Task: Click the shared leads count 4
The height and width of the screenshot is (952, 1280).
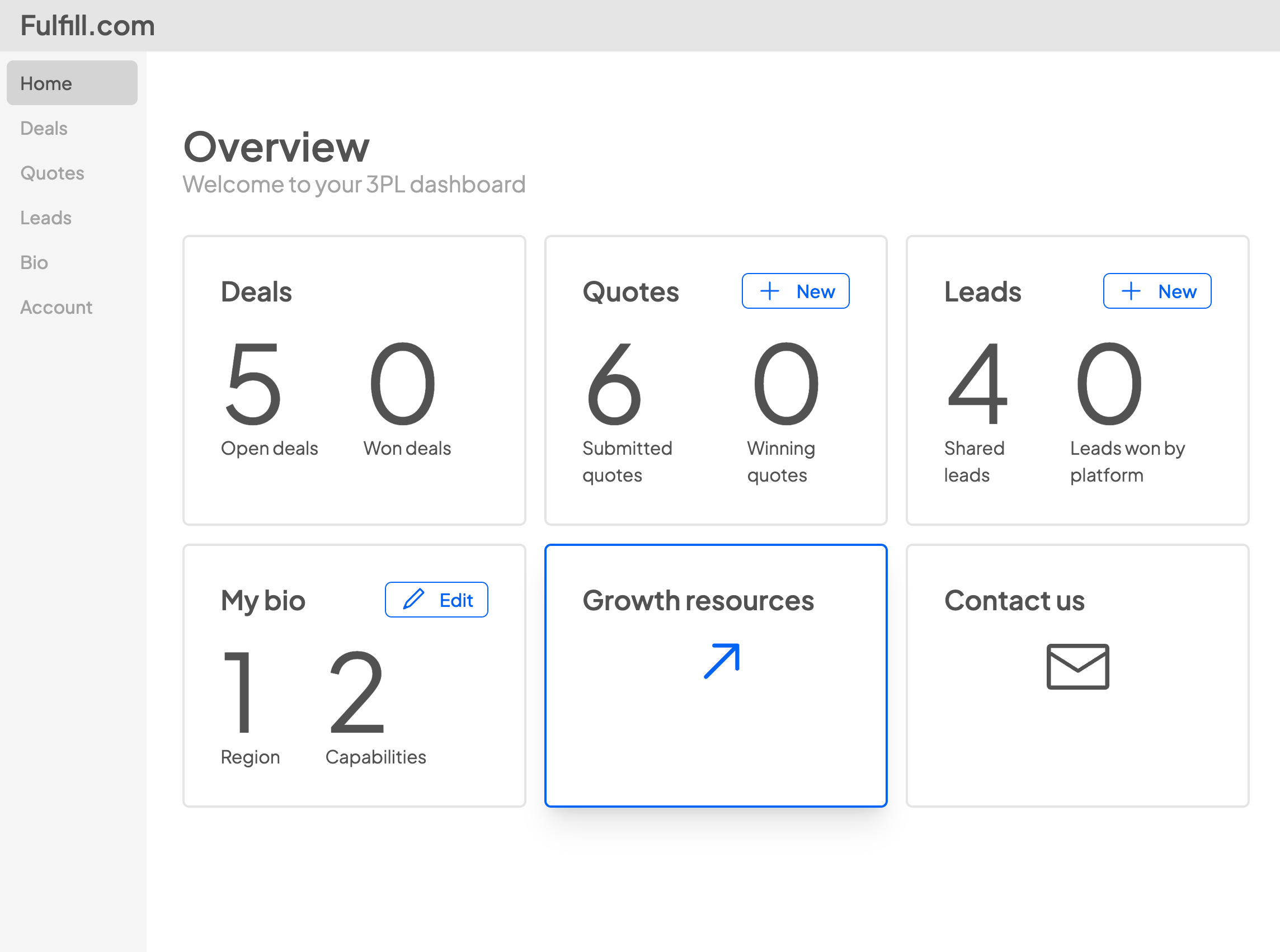Action: [x=977, y=384]
